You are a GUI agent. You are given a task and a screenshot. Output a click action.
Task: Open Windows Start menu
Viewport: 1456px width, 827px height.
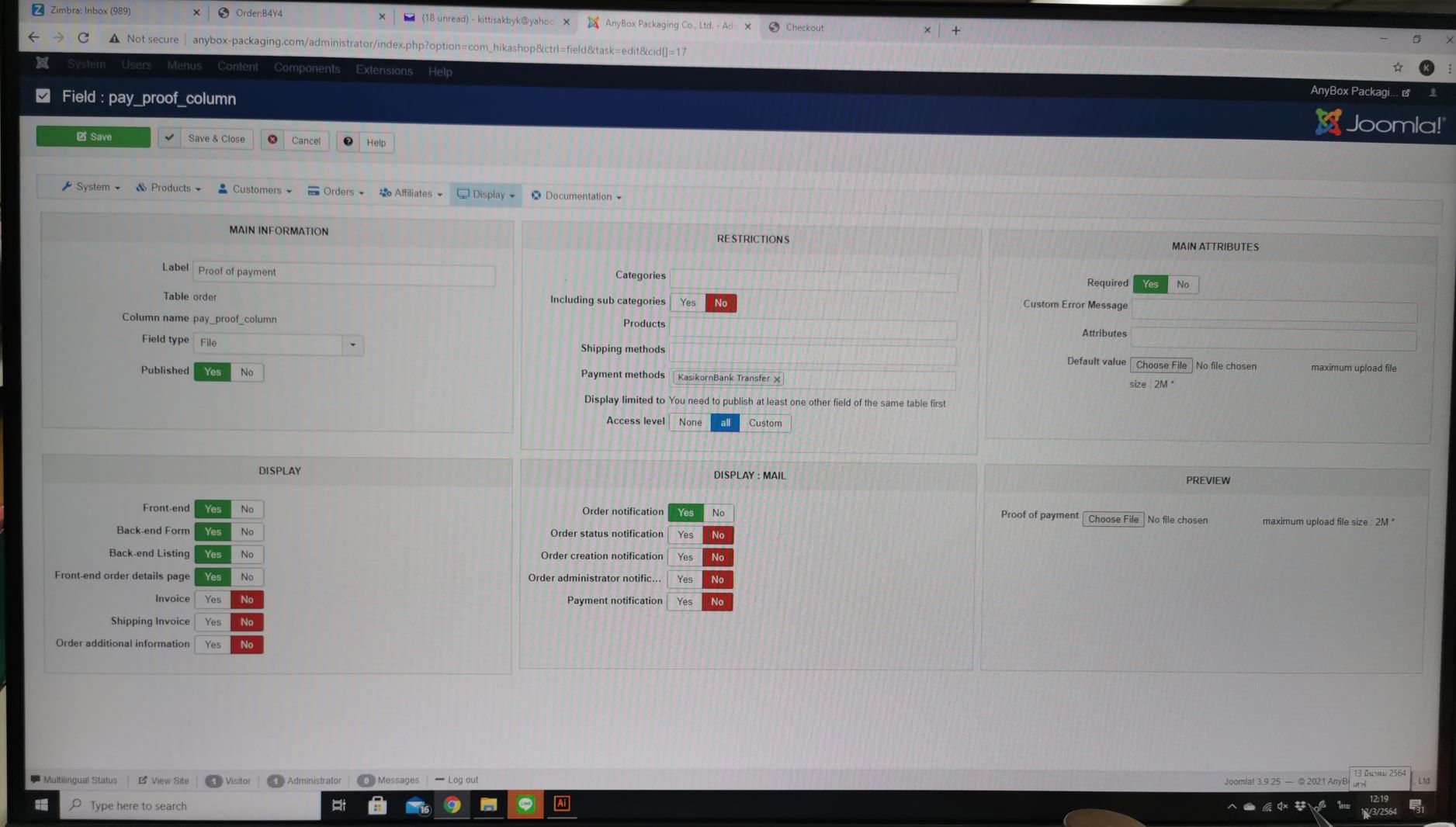point(41,805)
